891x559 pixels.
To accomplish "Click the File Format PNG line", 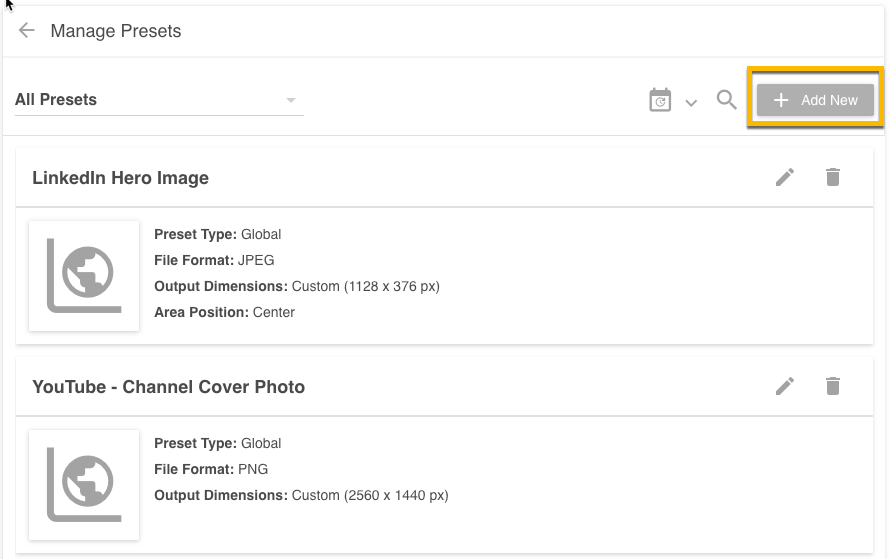I will coord(211,469).
